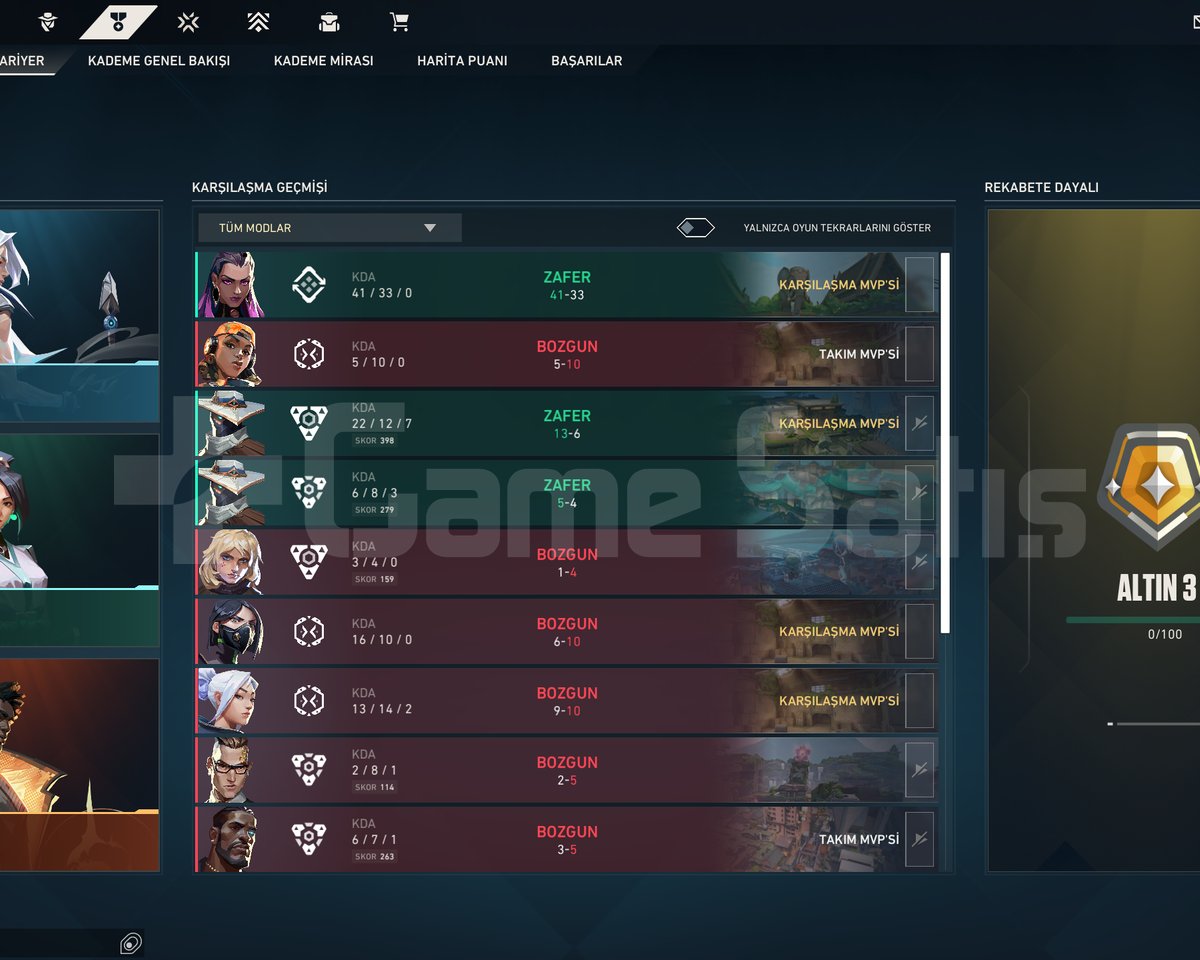Click mode icon in the 5 / 10 / 0 match row
The image size is (1200, 960).
coord(309,354)
